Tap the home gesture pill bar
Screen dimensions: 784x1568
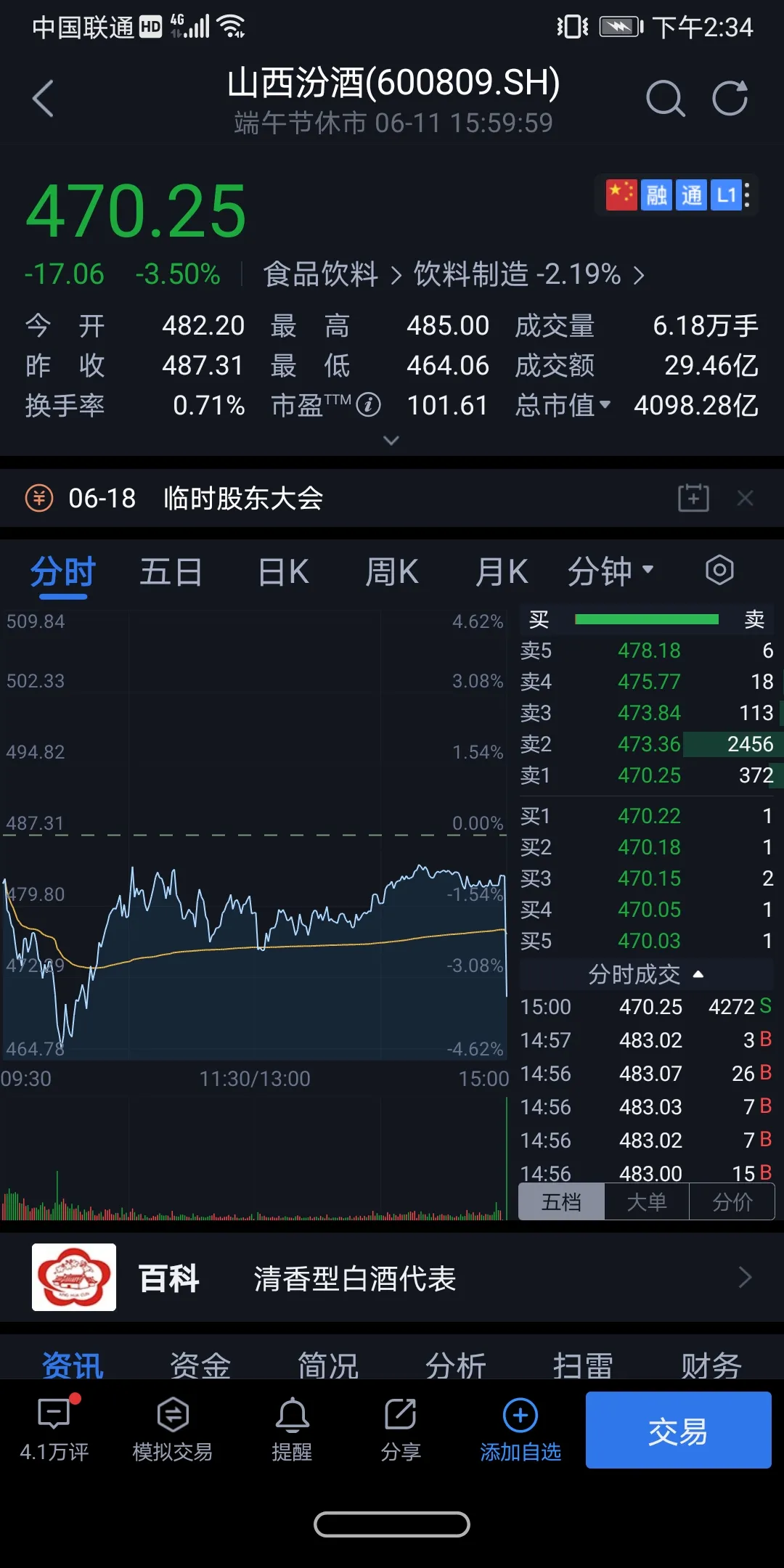click(x=392, y=1524)
